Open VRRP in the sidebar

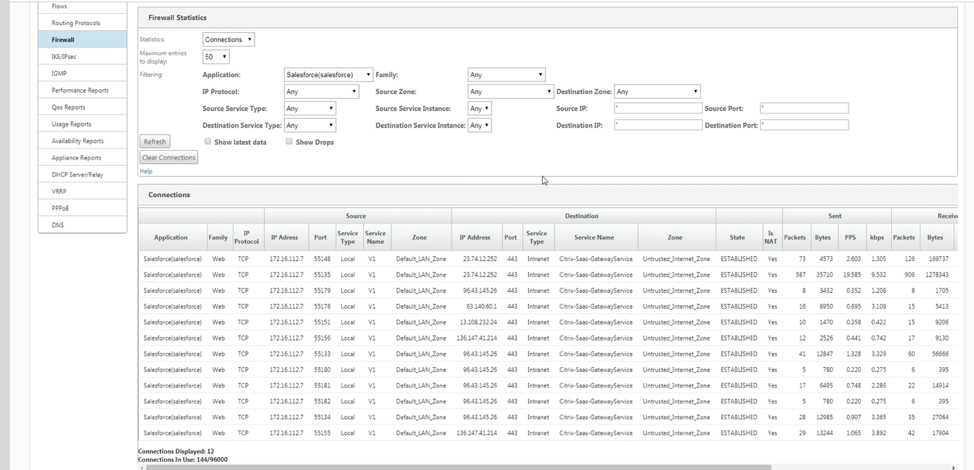(x=82, y=191)
